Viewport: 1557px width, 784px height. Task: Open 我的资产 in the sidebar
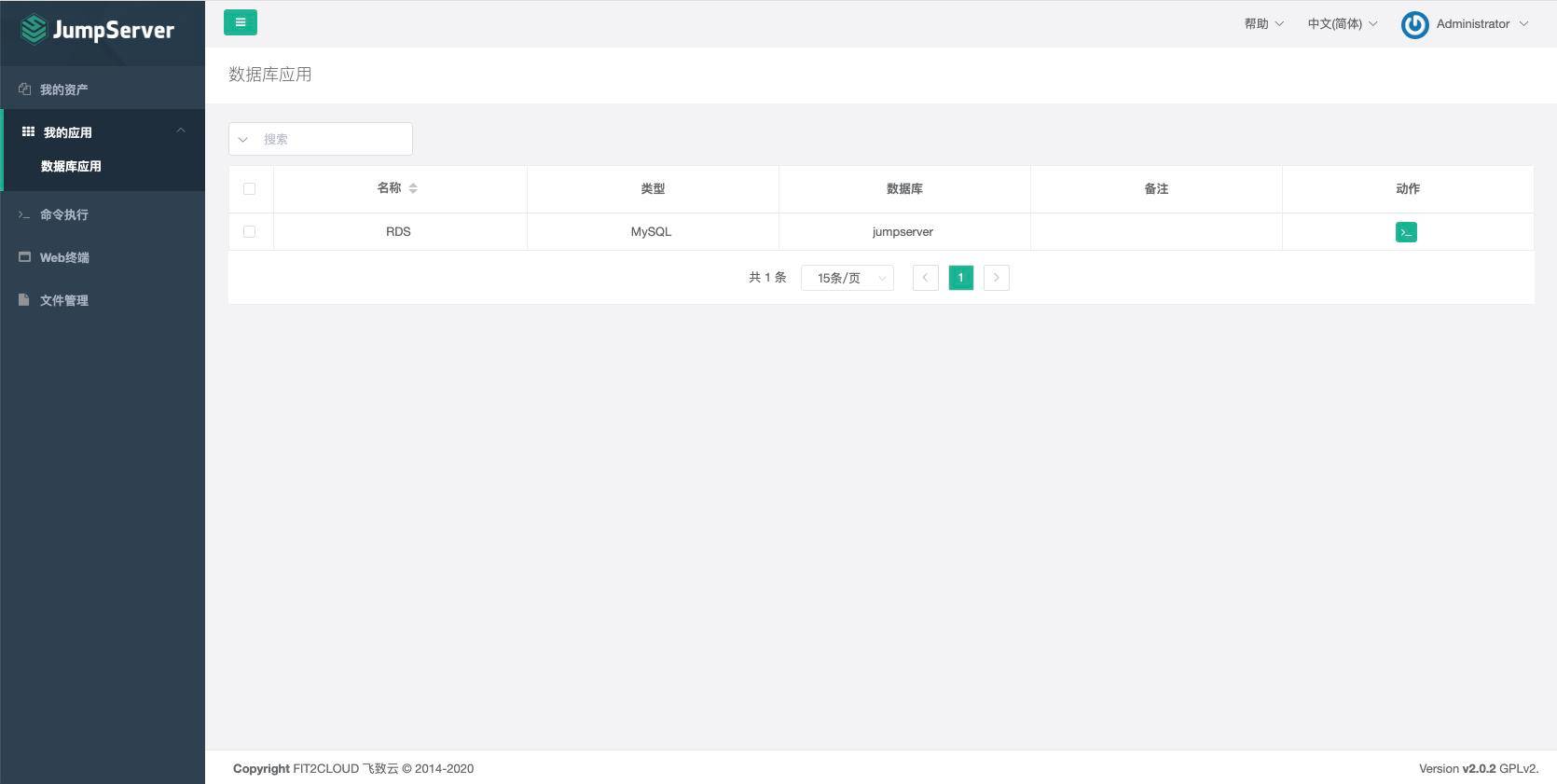point(103,89)
